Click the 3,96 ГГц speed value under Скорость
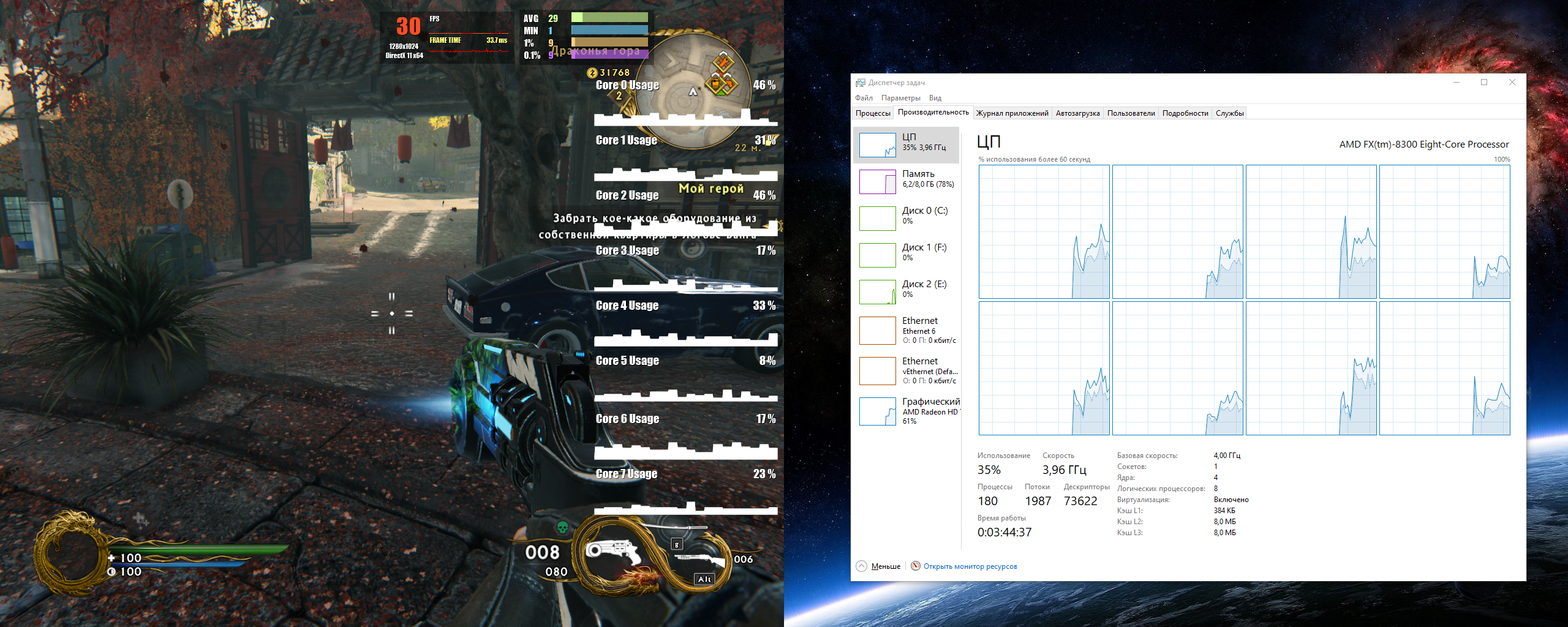Viewport: 1568px width, 627px height. (1065, 470)
